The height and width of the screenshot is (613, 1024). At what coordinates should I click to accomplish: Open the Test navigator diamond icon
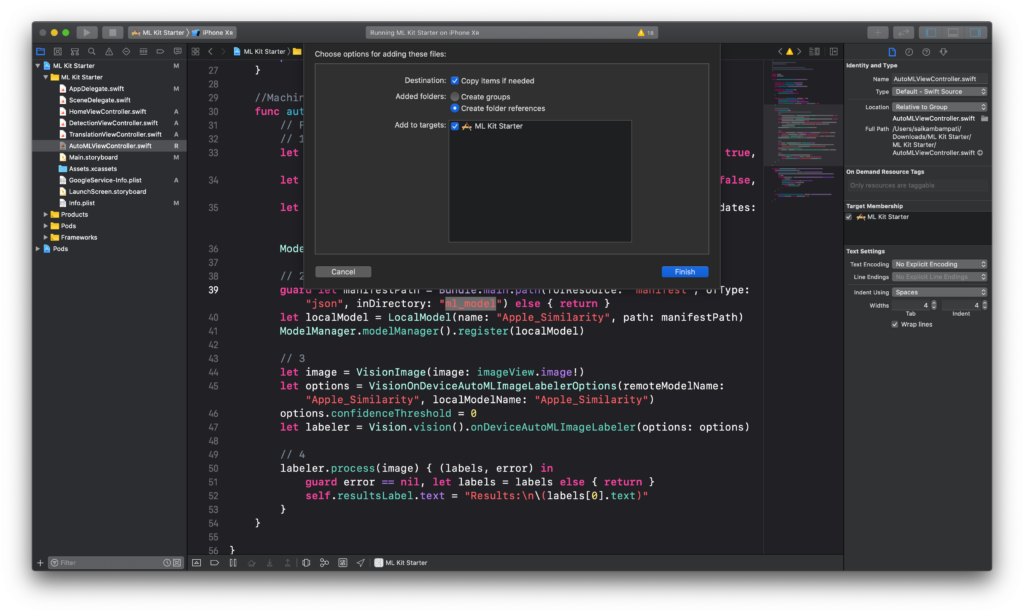click(x=126, y=52)
